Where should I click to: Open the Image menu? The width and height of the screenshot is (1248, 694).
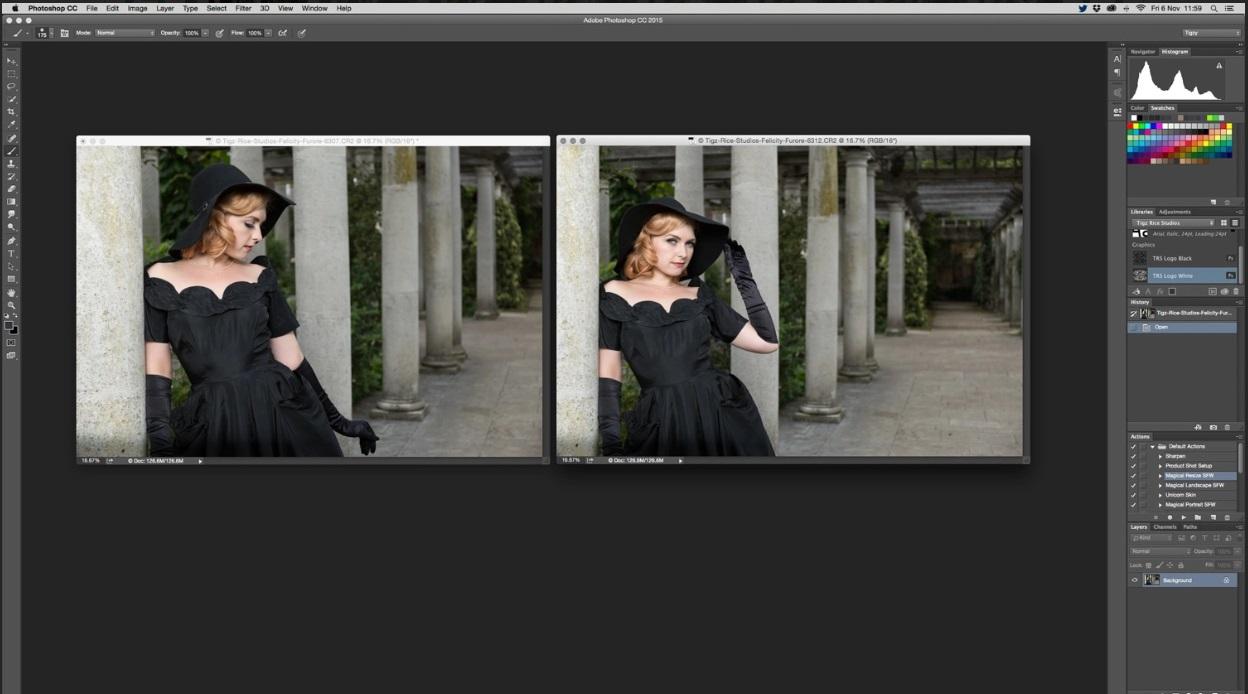pos(137,8)
